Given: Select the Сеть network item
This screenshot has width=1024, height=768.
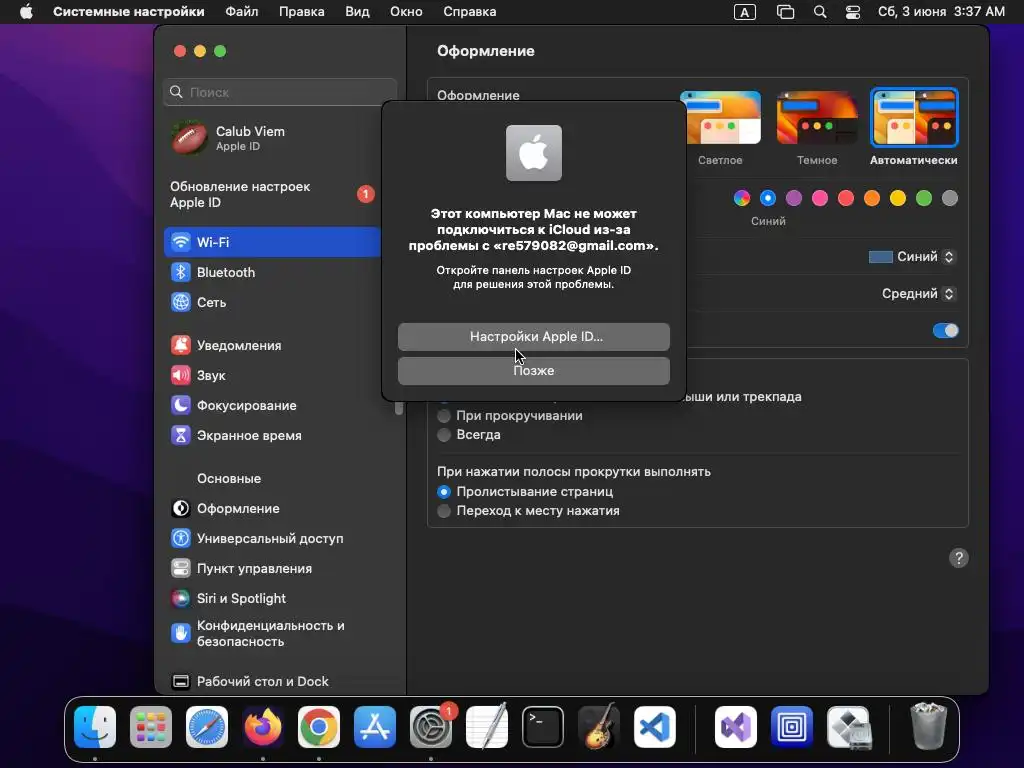Looking at the screenshot, I should (273, 302).
